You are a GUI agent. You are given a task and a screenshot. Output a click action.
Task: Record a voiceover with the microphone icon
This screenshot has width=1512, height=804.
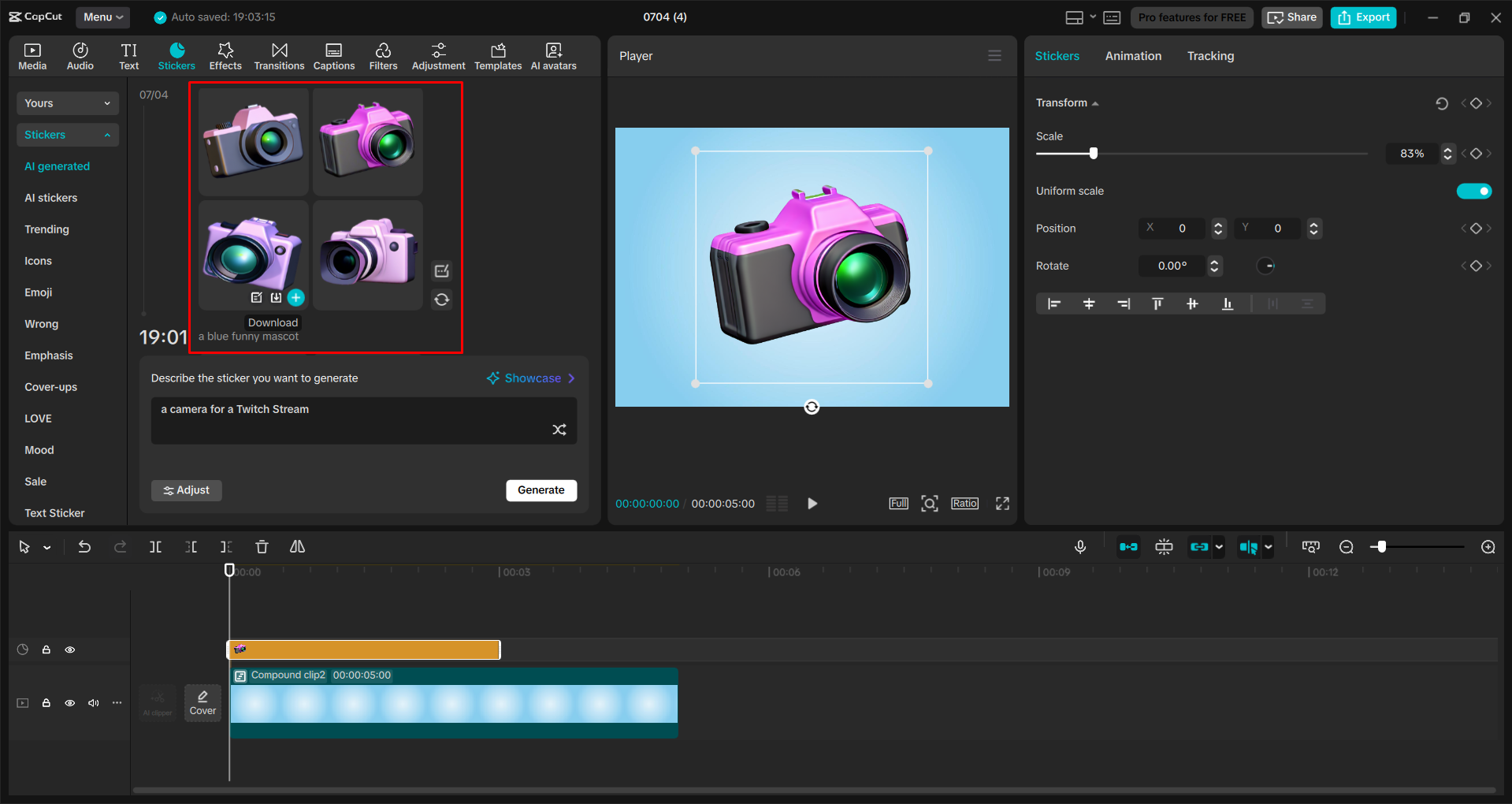[1079, 546]
